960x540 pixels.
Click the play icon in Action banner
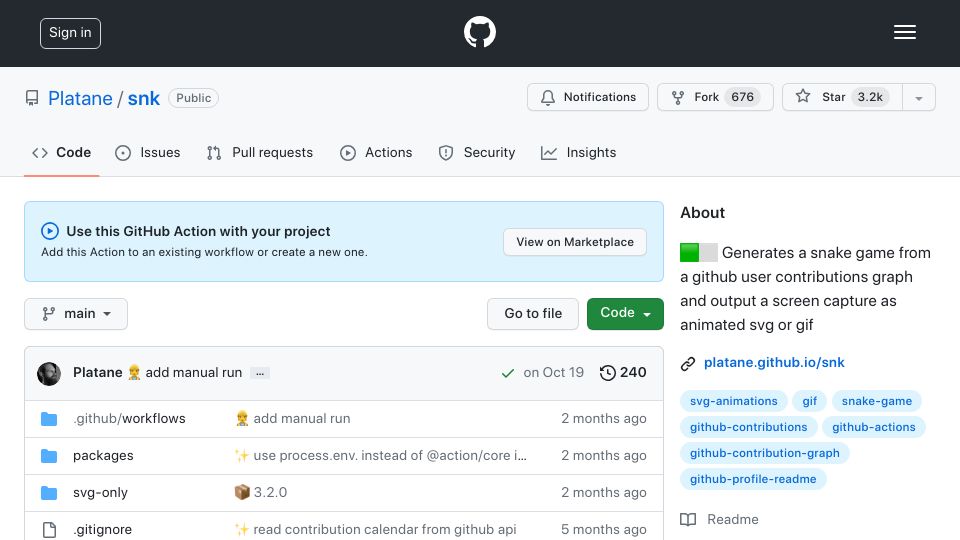[x=50, y=231]
